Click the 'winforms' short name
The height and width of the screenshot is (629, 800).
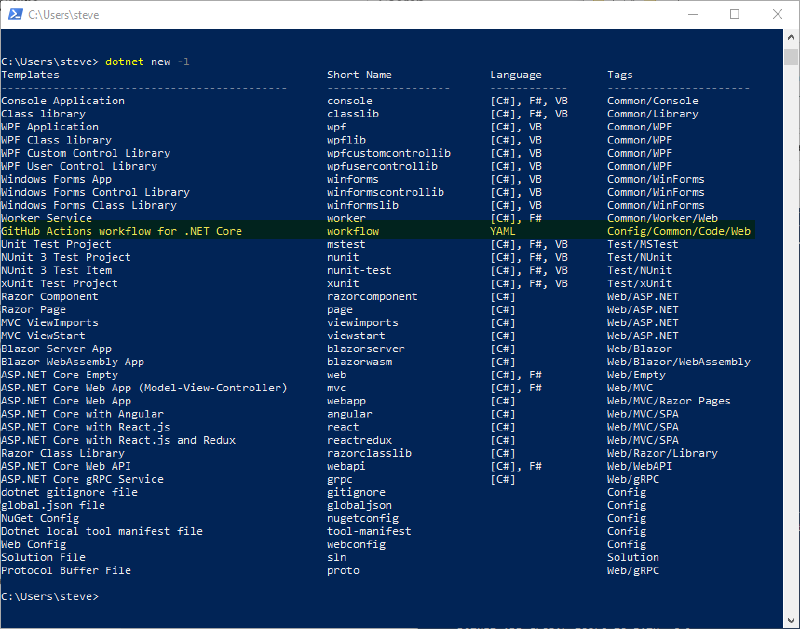[353, 180]
